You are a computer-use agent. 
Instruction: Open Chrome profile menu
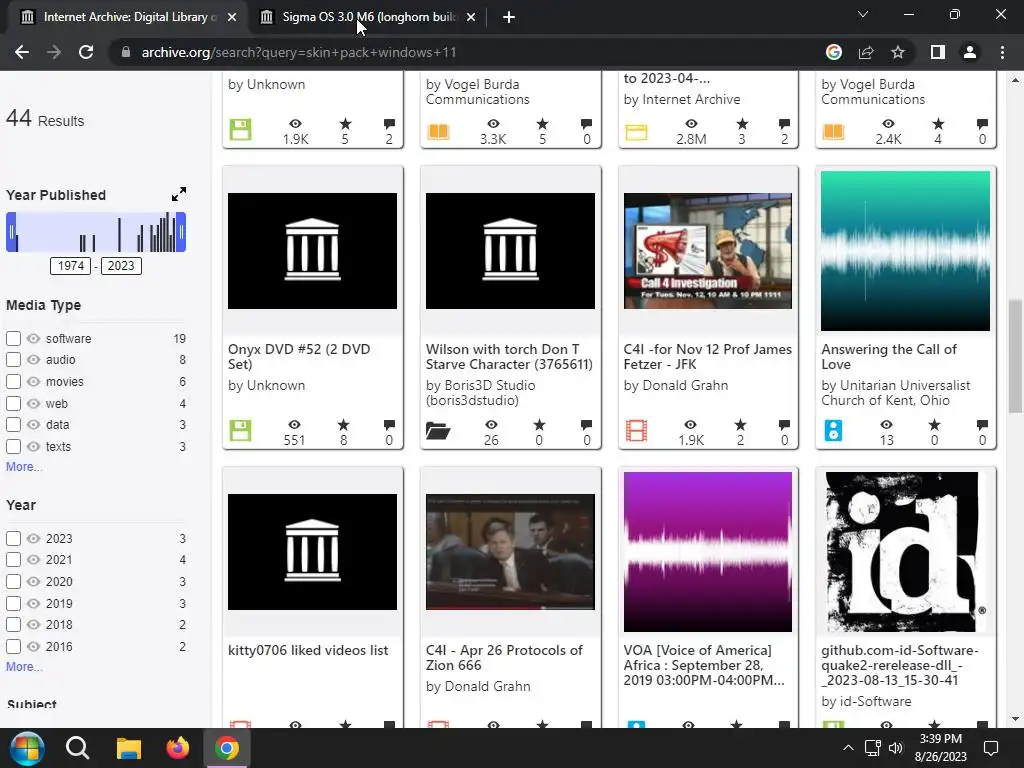tap(970, 52)
